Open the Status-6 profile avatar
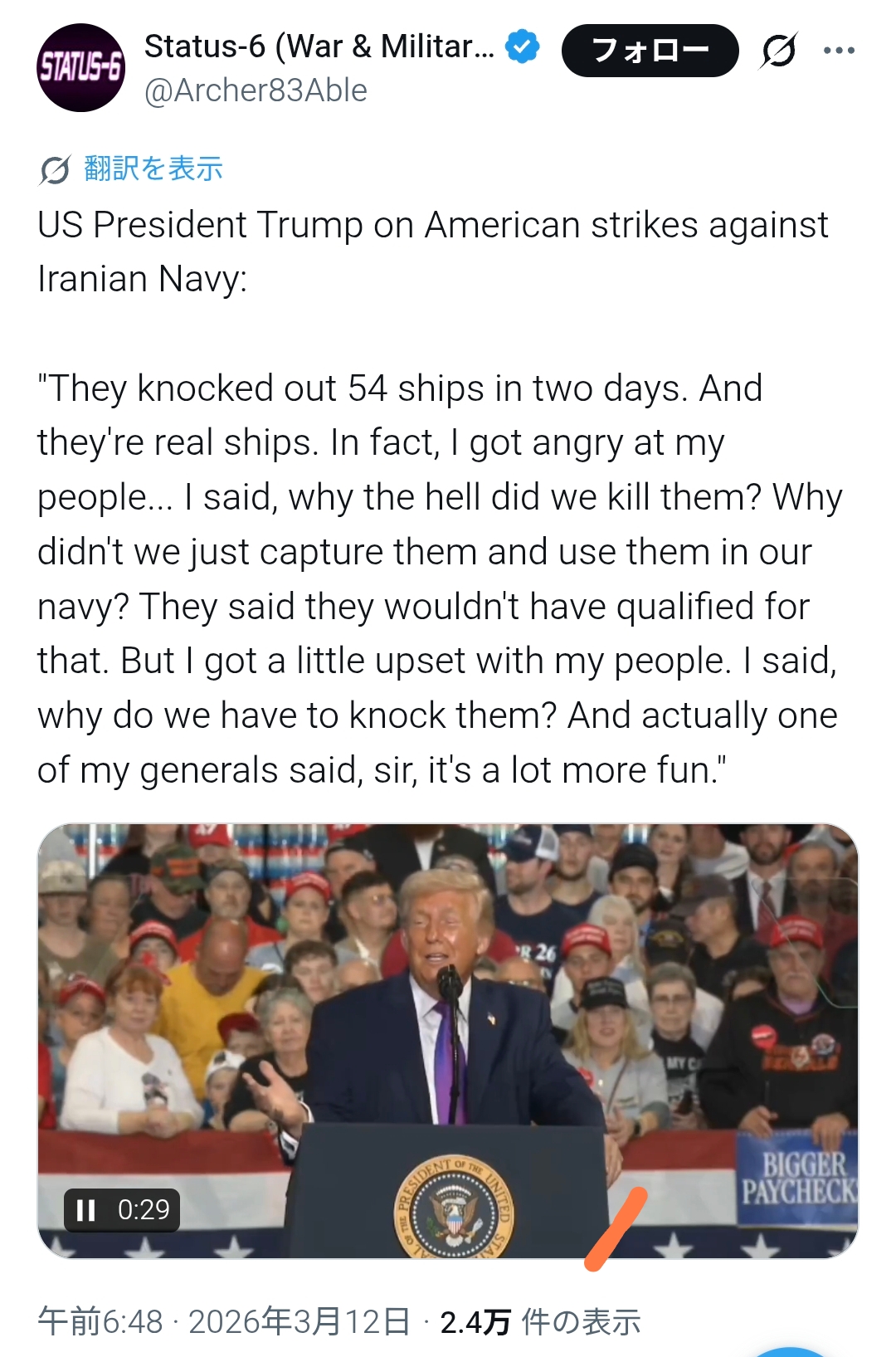The height and width of the screenshot is (1357, 896). pyautogui.click(x=80, y=68)
